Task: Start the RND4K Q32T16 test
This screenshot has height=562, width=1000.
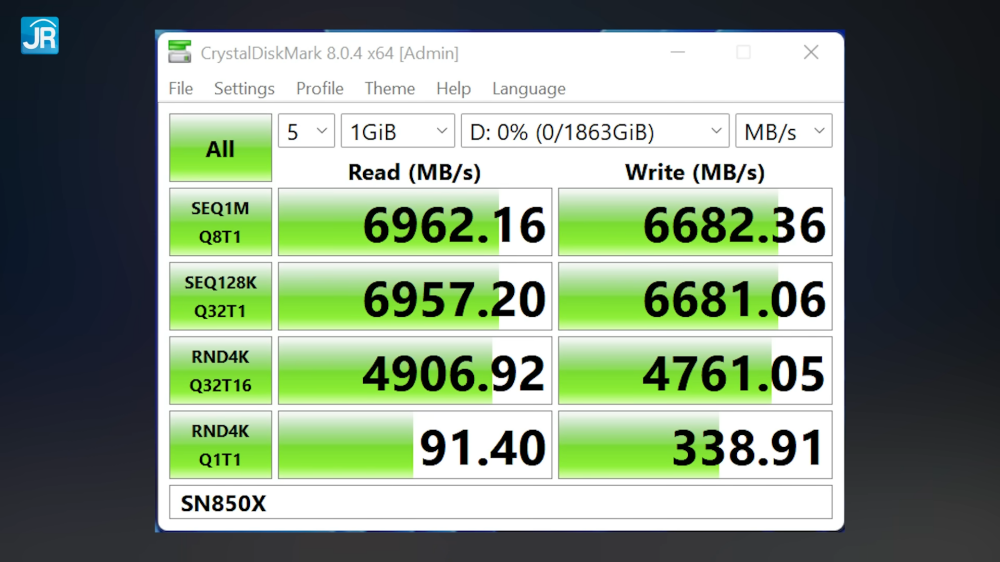Action: coord(221,371)
